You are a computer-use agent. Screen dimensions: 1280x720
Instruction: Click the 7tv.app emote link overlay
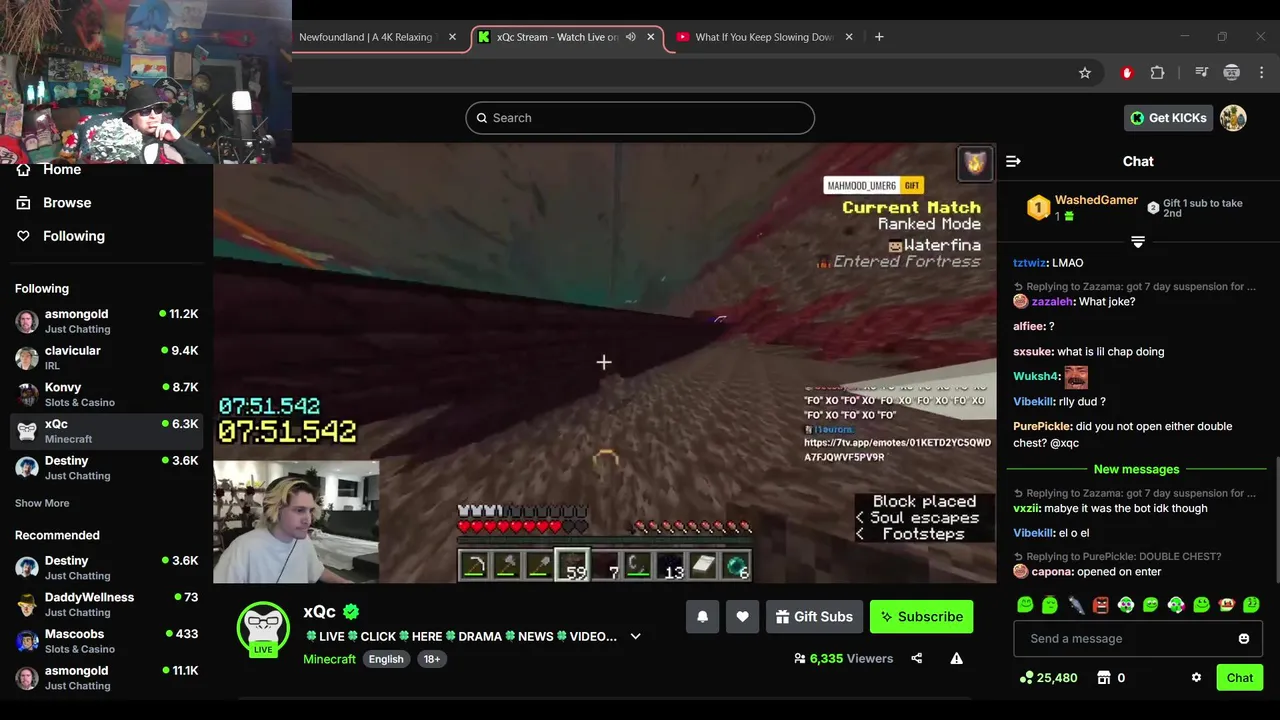coord(897,450)
